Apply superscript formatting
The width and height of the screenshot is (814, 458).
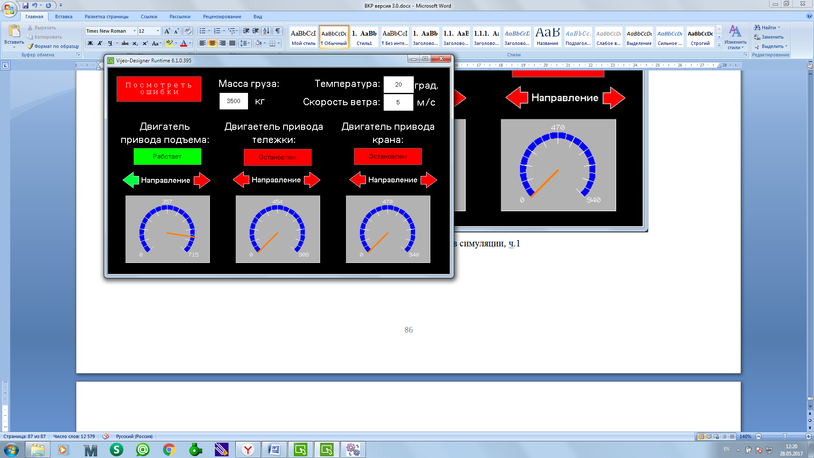click(145, 44)
